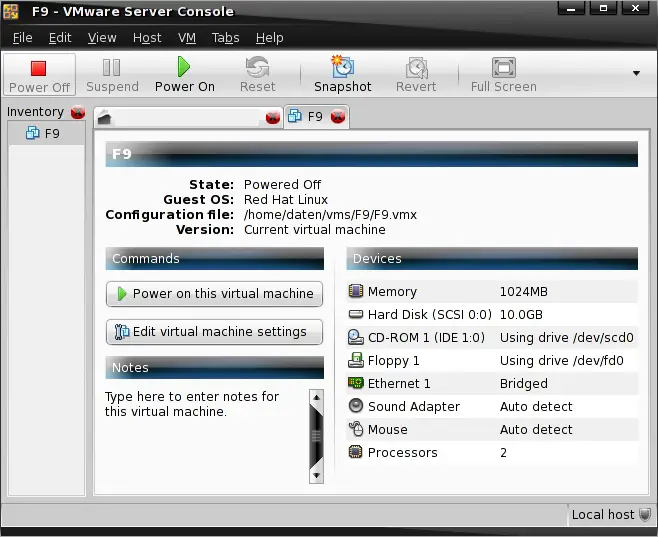Click the Notes scrollbar thumb
This screenshot has height=537, width=658.
click(x=316, y=436)
